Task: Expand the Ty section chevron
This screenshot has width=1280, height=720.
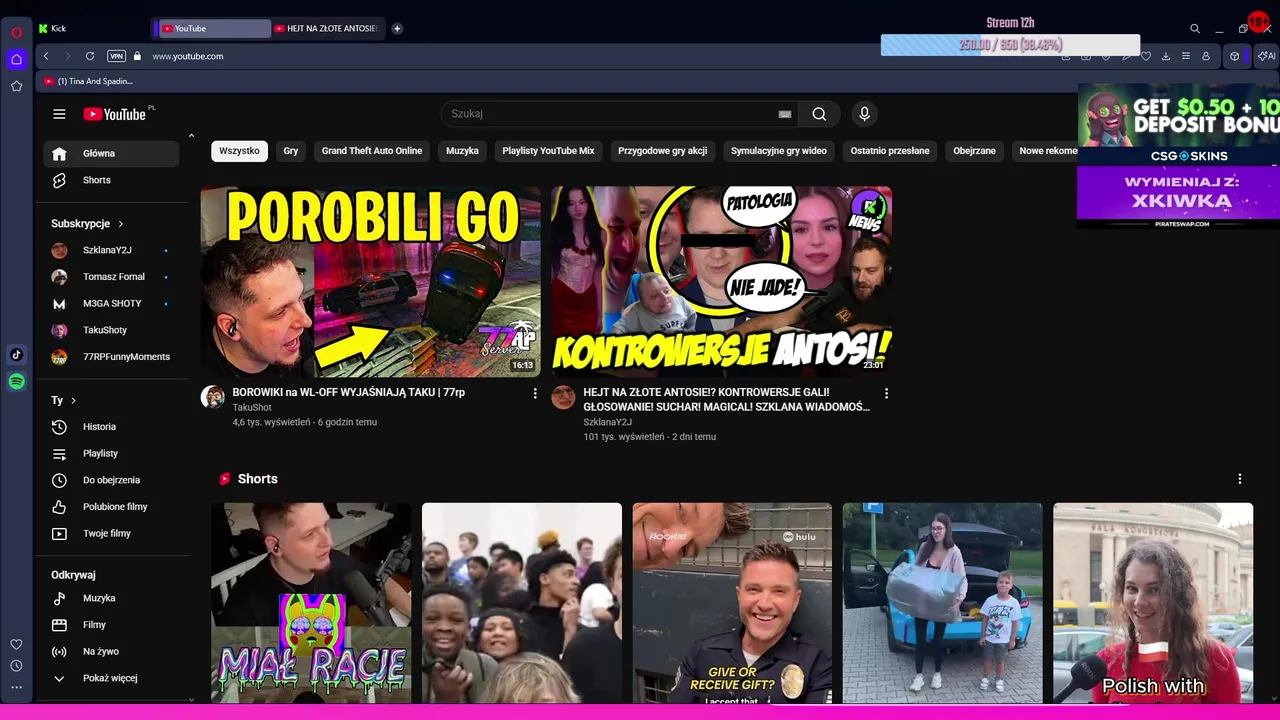Action: pos(73,400)
